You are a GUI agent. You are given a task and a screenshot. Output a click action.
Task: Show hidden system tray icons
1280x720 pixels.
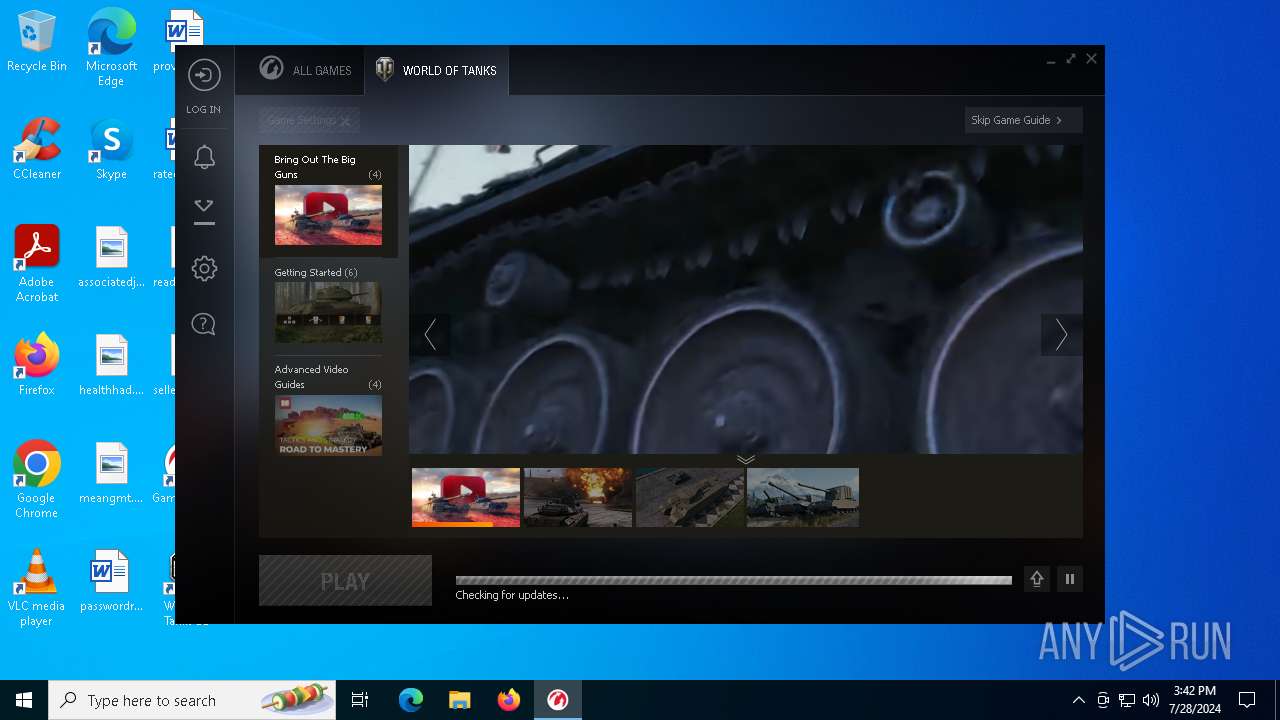coord(1078,700)
